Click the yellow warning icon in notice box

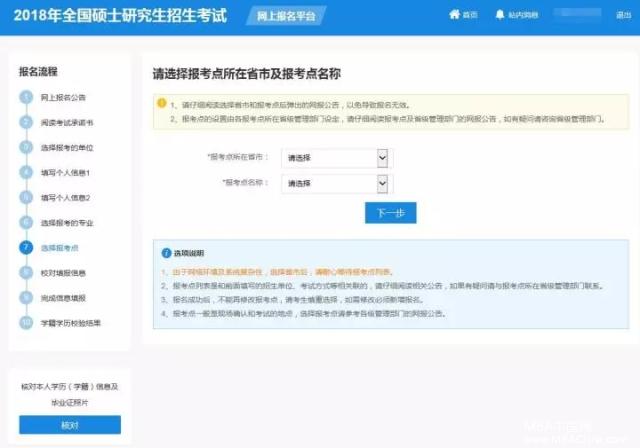161,105
